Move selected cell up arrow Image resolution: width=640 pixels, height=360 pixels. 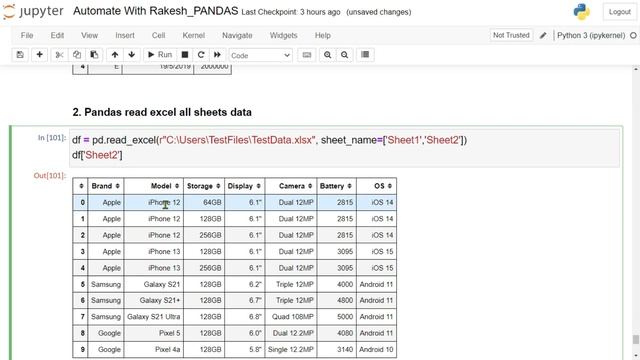point(115,55)
